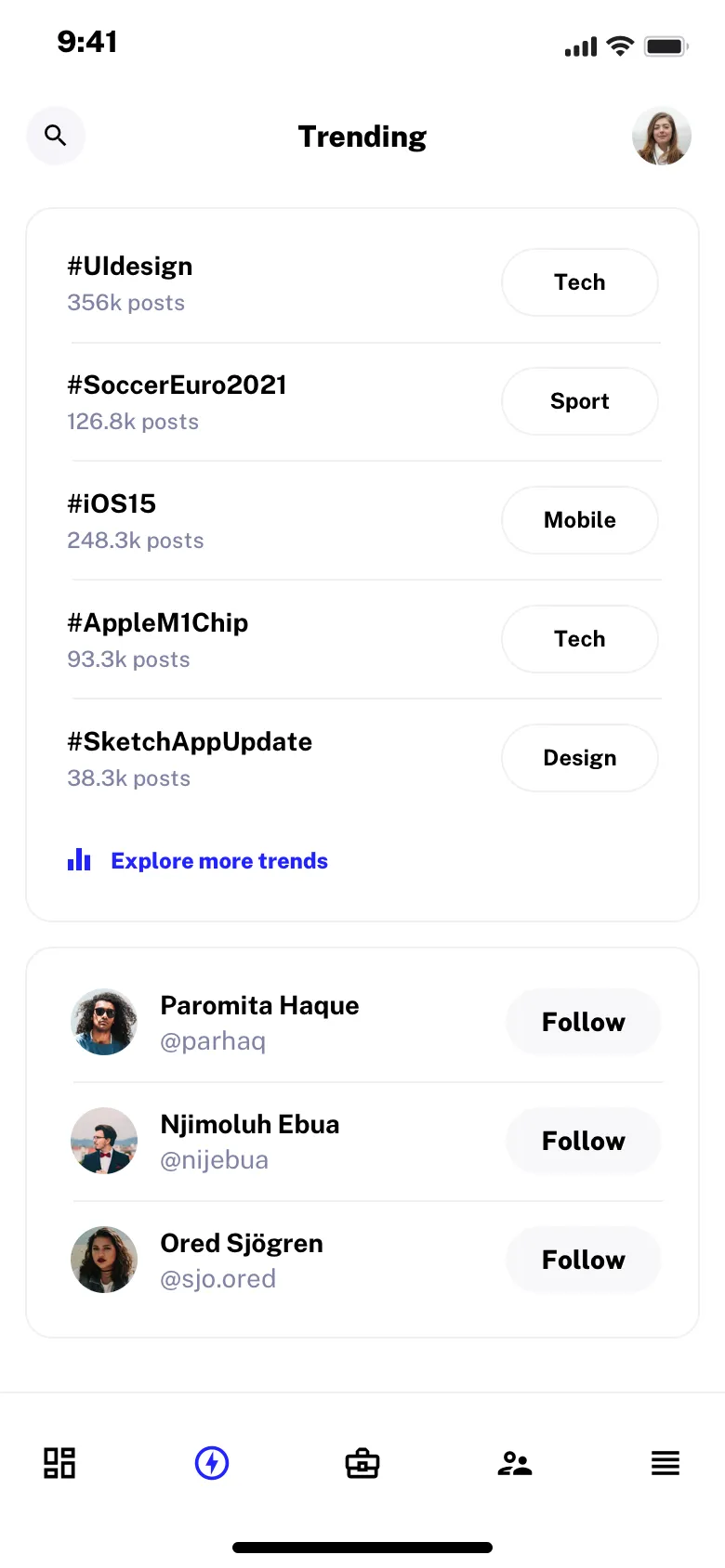Tap the Tech tag beside #AppleM1Chip
This screenshot has width=725, height=1568.
click(x=580, y=639)
